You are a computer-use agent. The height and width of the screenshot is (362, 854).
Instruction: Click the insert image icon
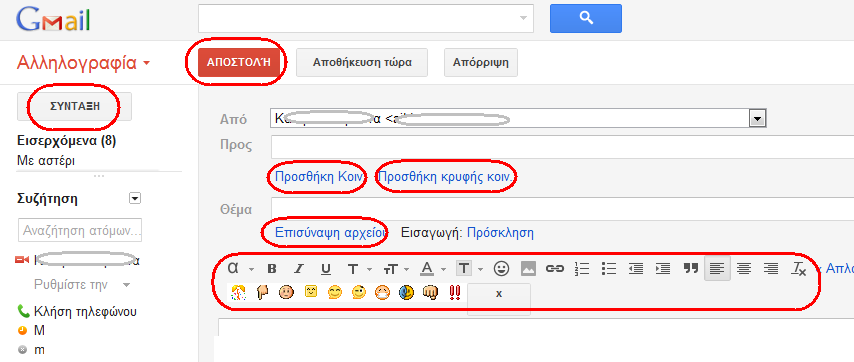(528, 268)
